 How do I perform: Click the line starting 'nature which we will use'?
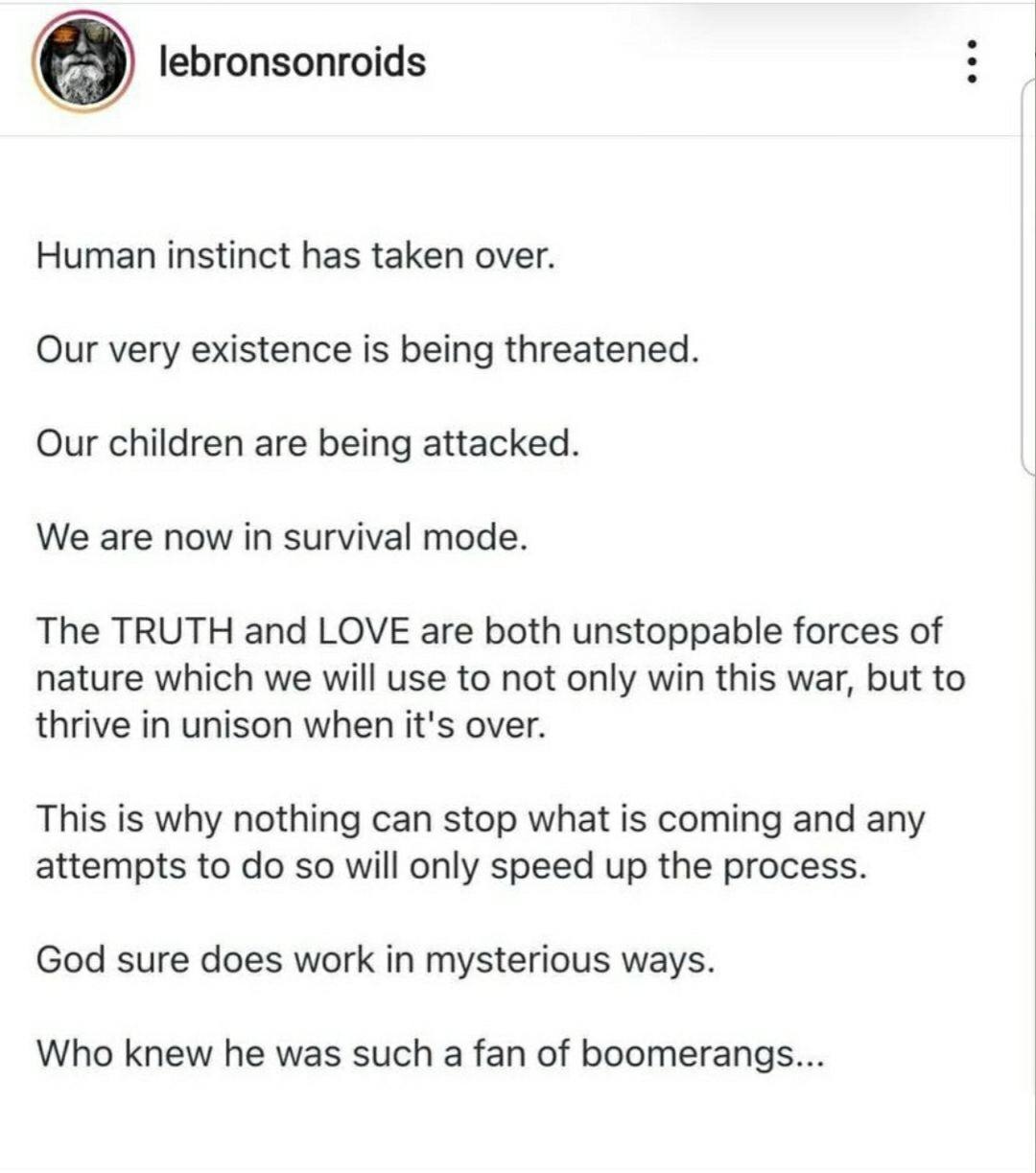[x=501, y=678]
